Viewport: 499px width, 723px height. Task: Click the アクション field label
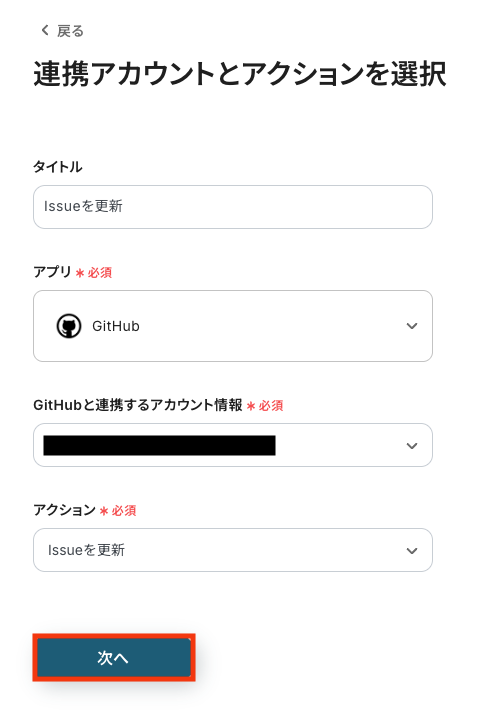pos(64,510)
